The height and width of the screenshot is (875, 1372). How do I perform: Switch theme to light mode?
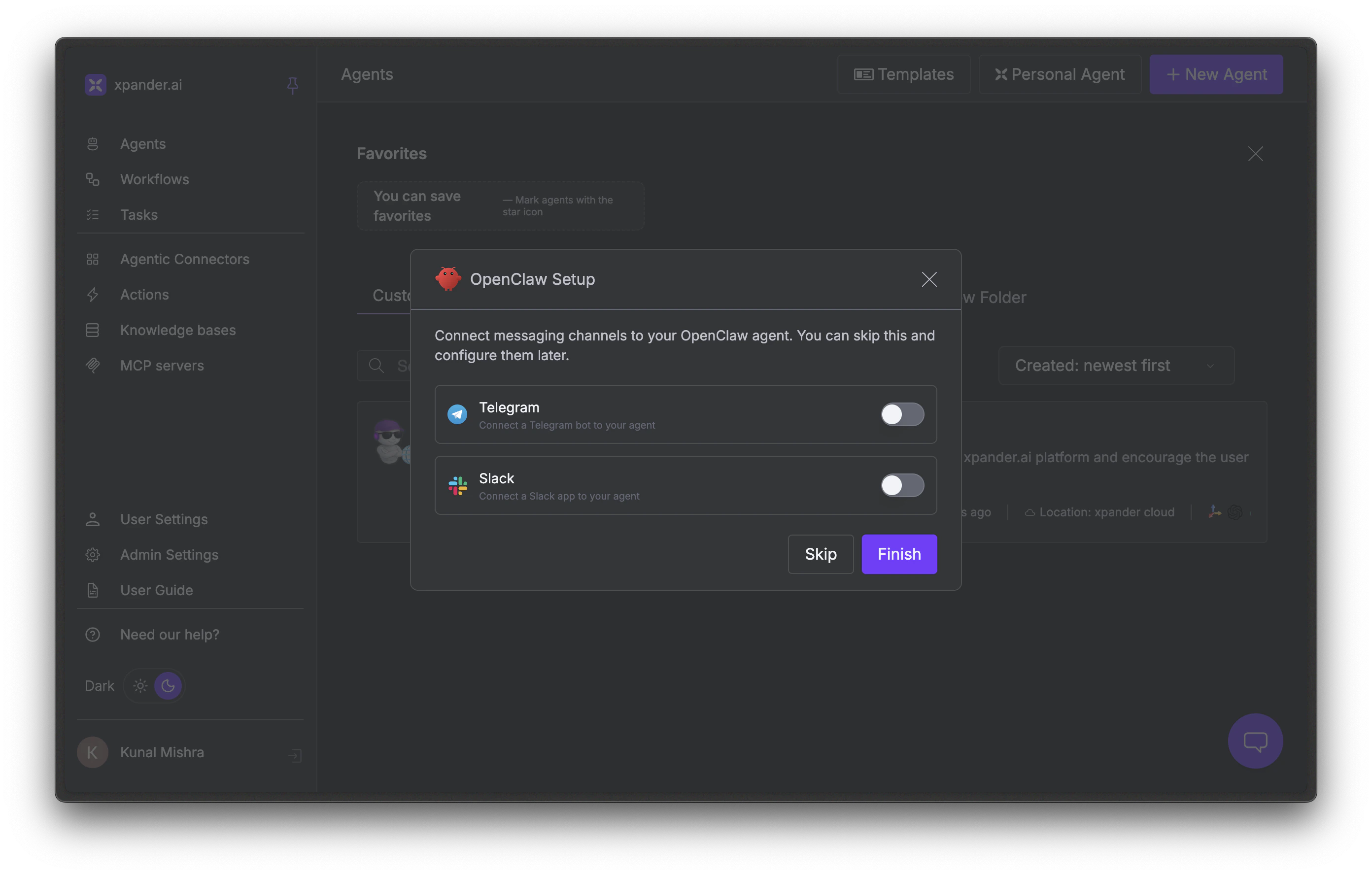(139, 686)
